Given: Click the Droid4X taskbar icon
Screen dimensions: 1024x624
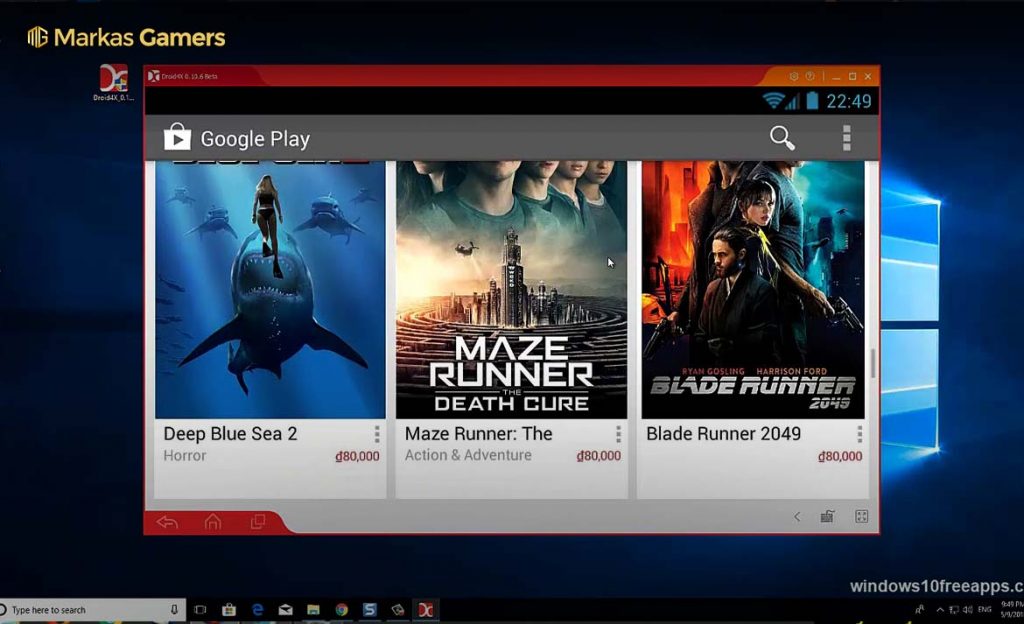Looking at the screenshot, I should (x=426, y=610).
